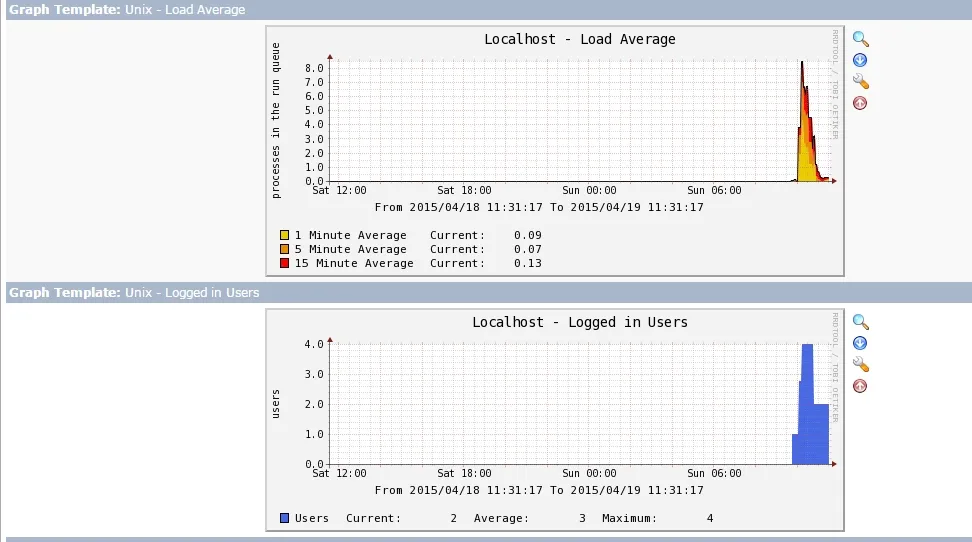
Task: Click 'Sun 00:00' label on Load Average graph
Action: point(589,190)
